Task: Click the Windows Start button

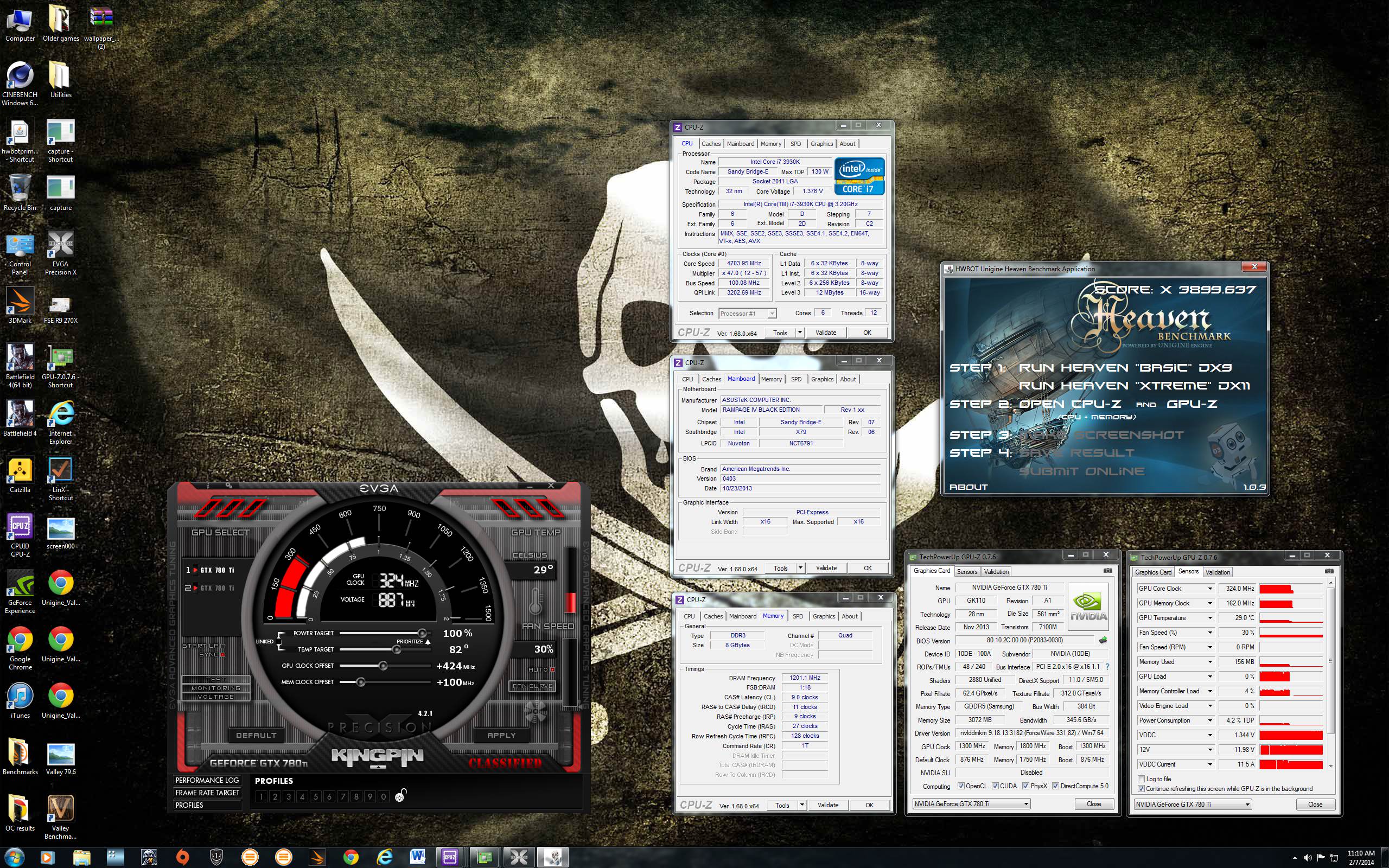Action: tap(14, 857)
